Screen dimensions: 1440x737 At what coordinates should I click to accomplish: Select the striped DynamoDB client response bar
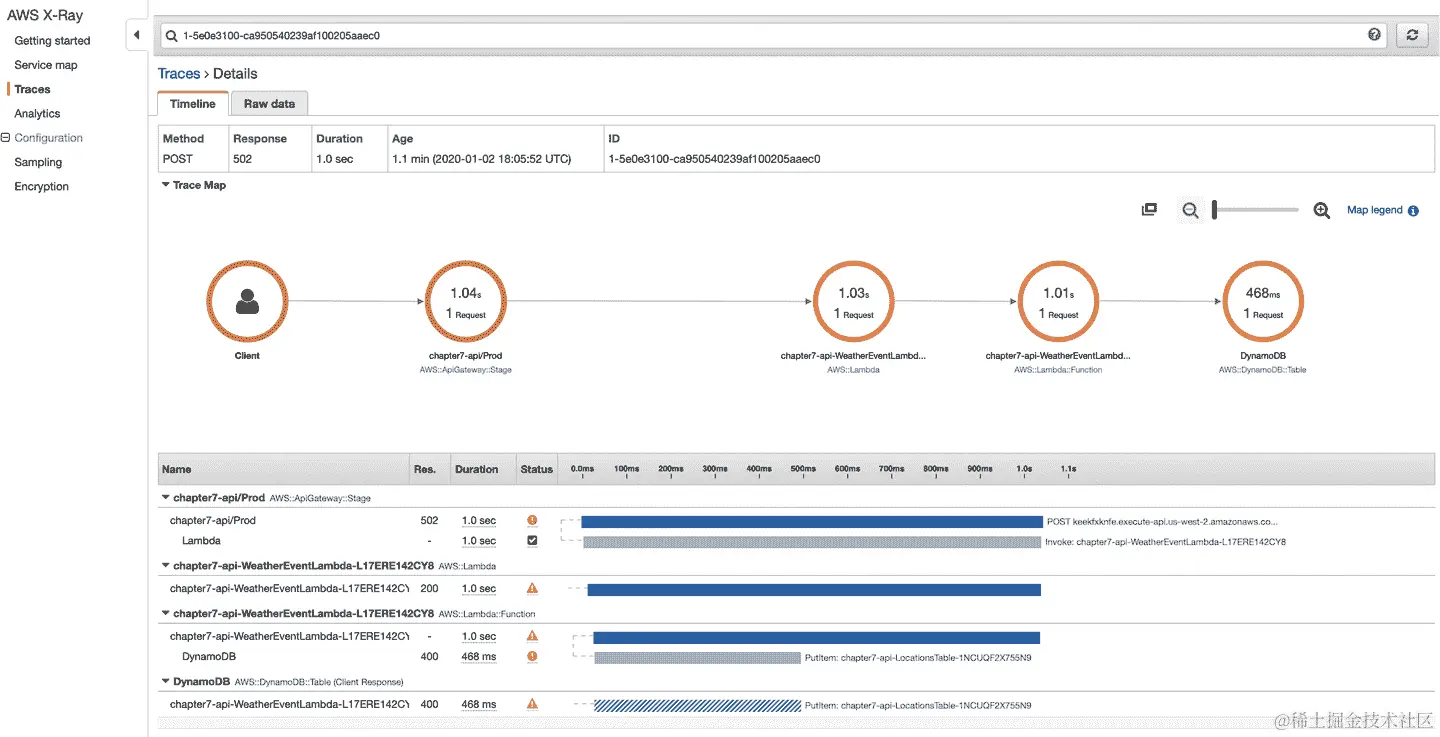[x=697, y=705]
